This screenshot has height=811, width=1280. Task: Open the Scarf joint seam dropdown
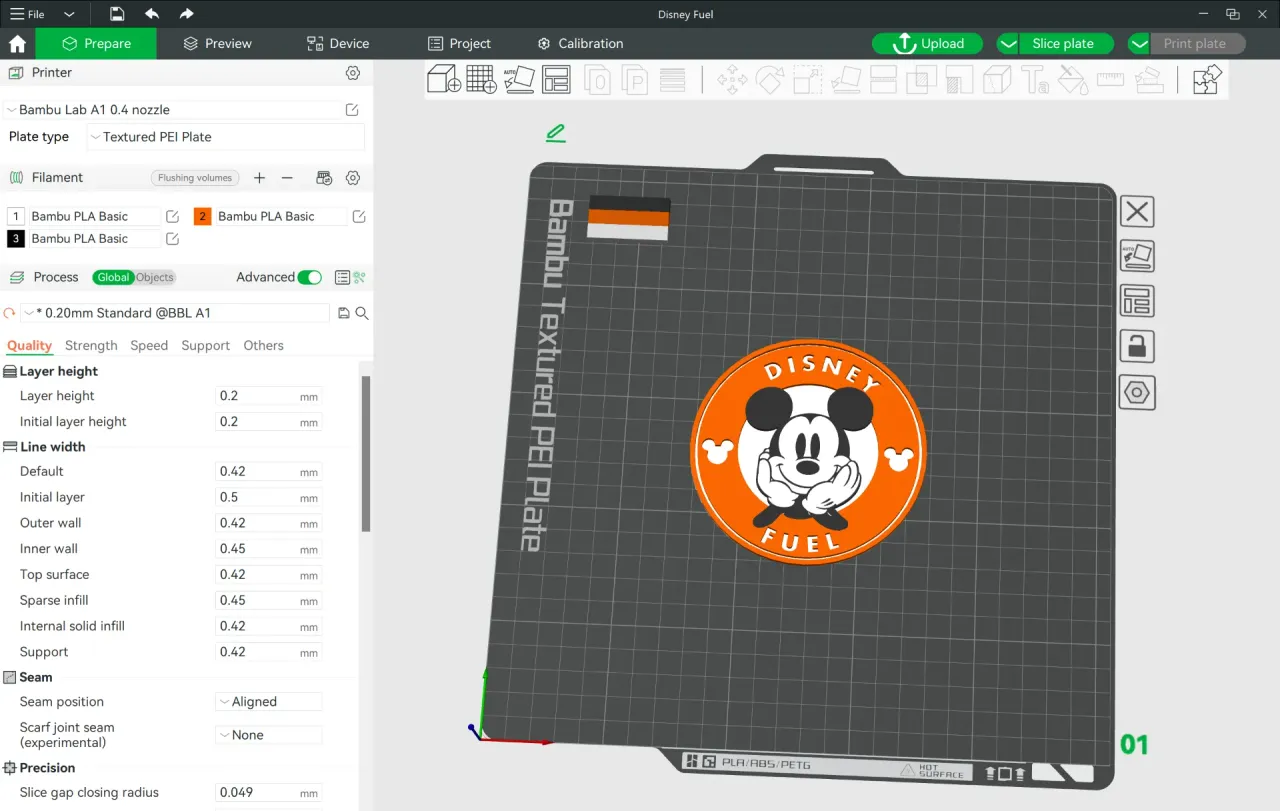click(x=269, y=735)
